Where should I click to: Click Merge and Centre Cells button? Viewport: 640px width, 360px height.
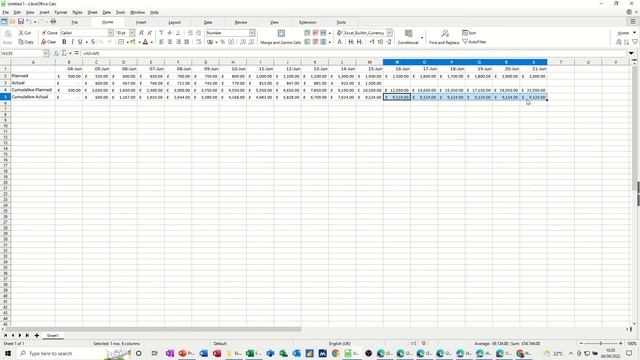281,37
